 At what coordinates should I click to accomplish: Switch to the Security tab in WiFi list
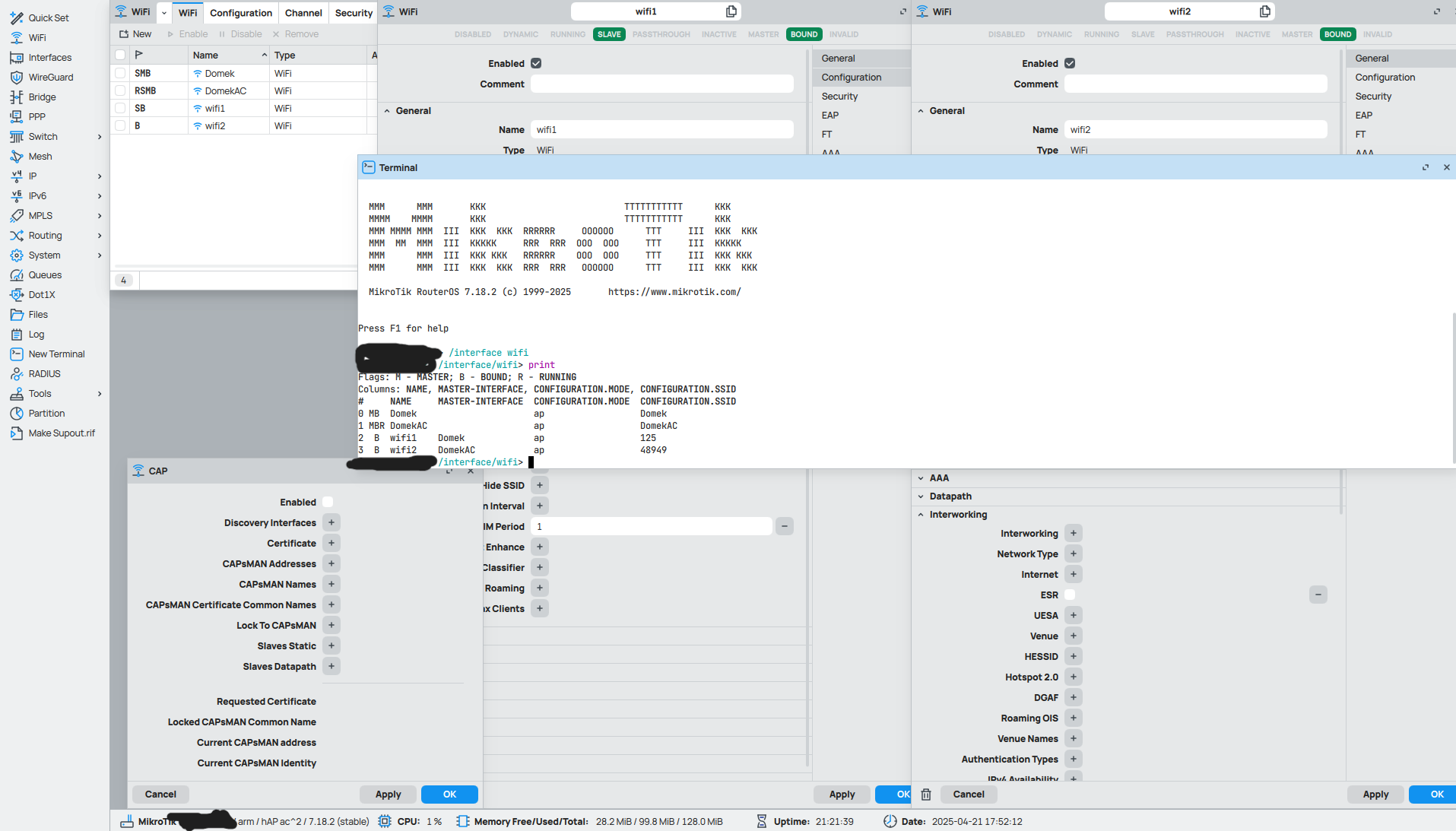click(x=354, y=13)
